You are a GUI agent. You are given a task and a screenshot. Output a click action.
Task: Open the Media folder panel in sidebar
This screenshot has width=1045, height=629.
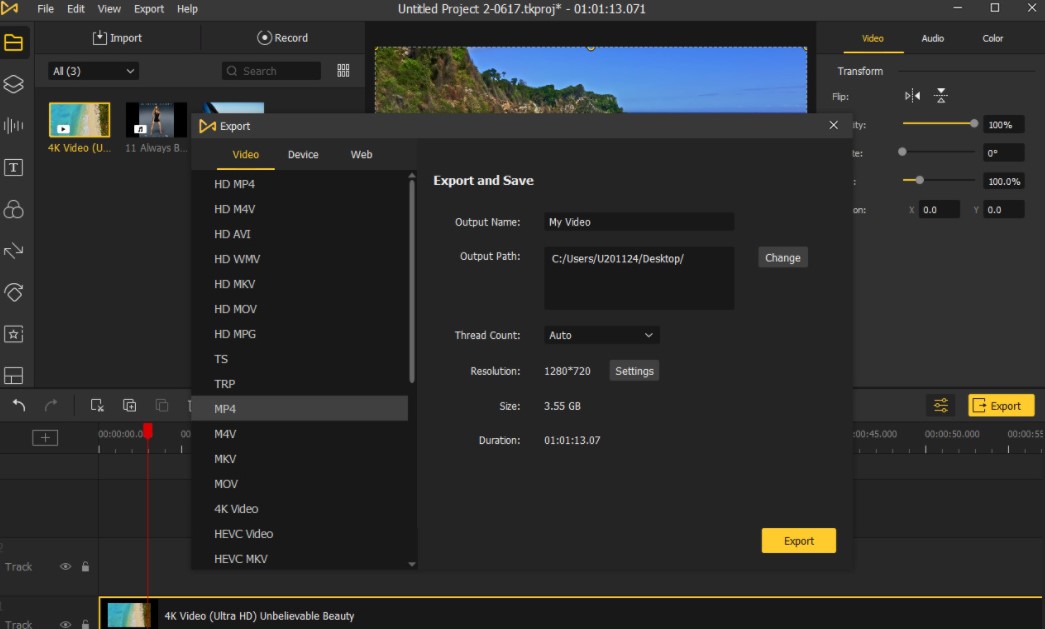13,43
